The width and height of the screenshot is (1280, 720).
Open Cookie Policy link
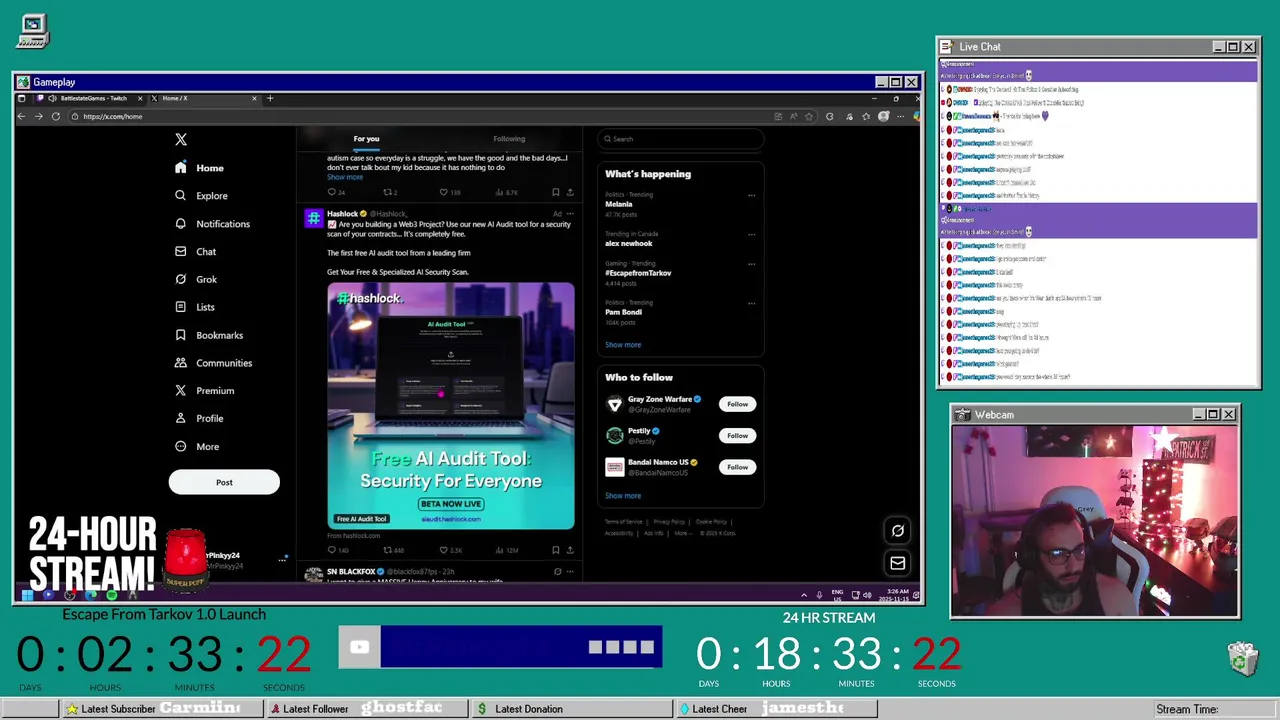(x=711, y=522)
